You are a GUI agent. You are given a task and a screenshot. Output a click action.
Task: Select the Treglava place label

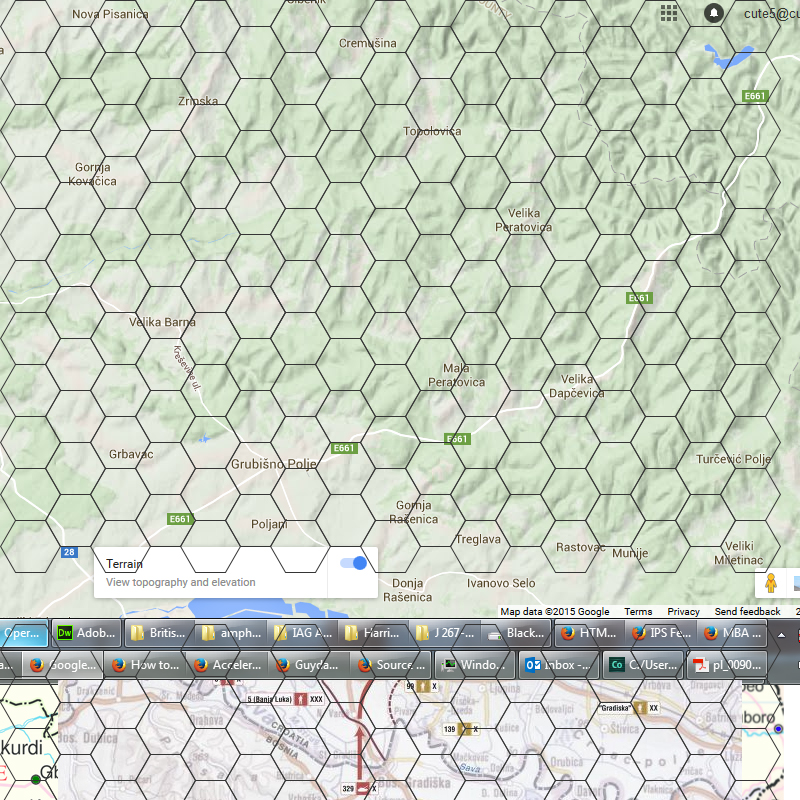(x=478, y=539)
